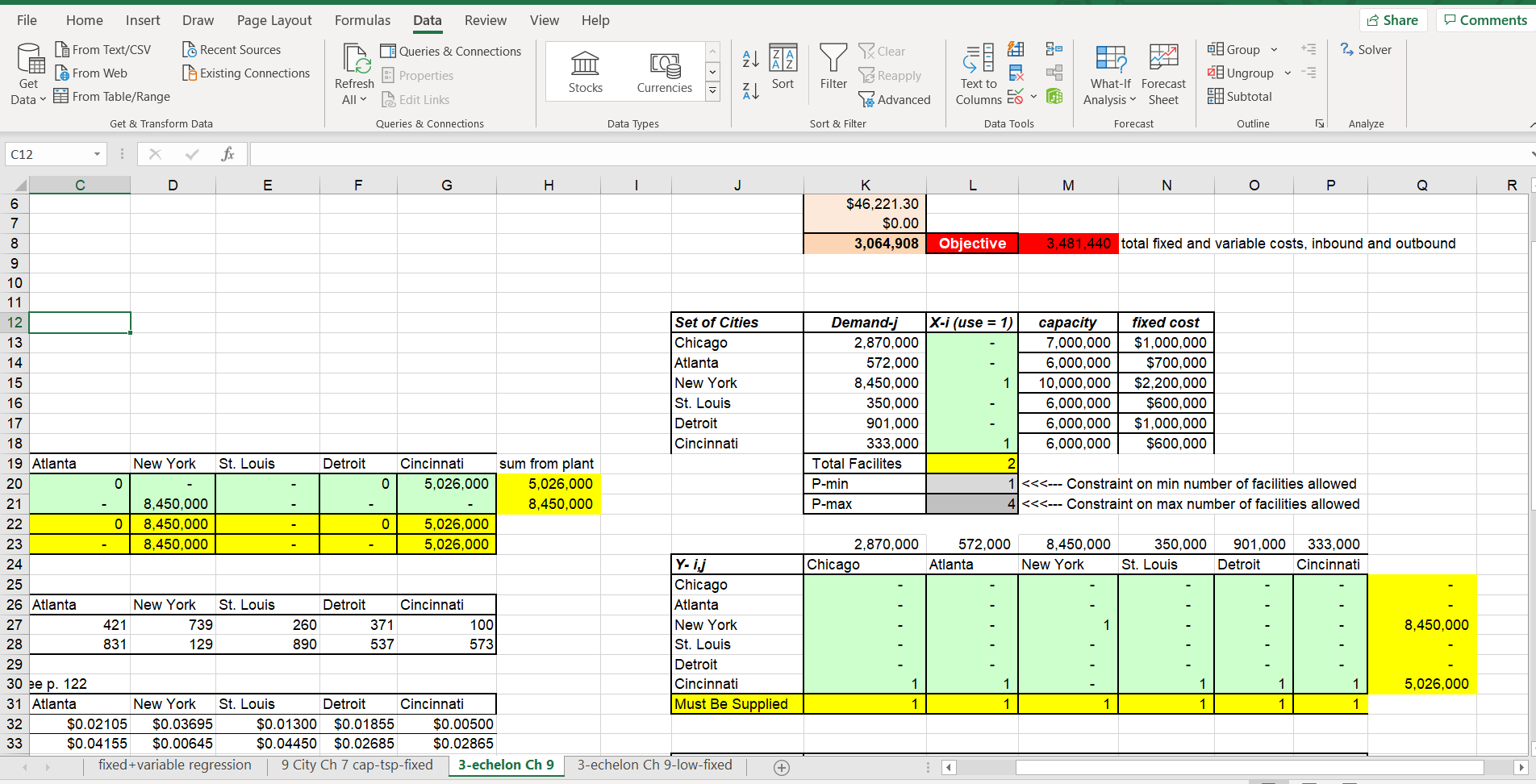Apply the Currencies data type
1536x784 pixels.
click(664, 73)
